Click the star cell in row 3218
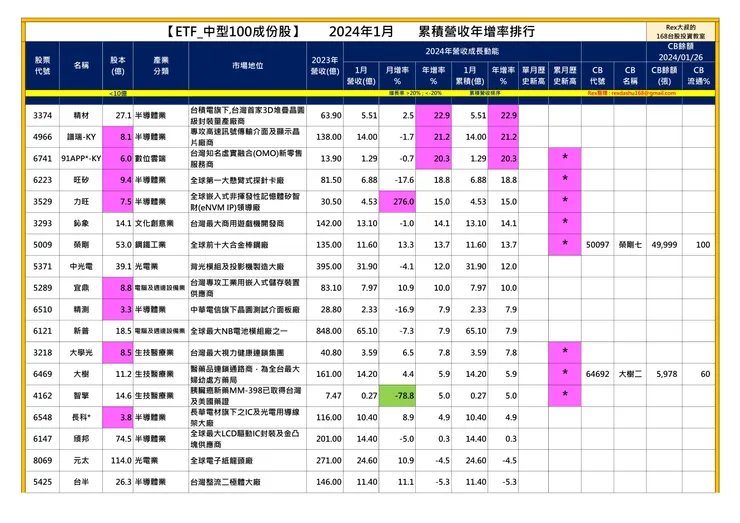Image resolution: width=740 pixels, height=523 pixels. tap(565, 352)
